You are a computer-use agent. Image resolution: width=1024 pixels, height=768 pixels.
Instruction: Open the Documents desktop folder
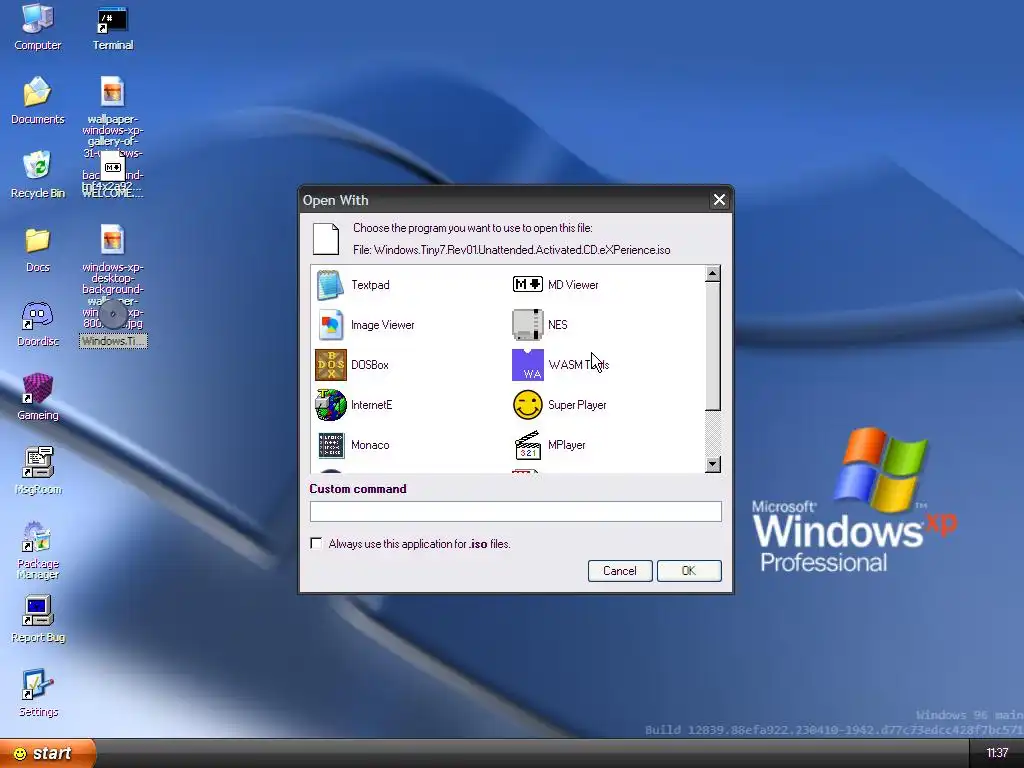click(37, 101)
